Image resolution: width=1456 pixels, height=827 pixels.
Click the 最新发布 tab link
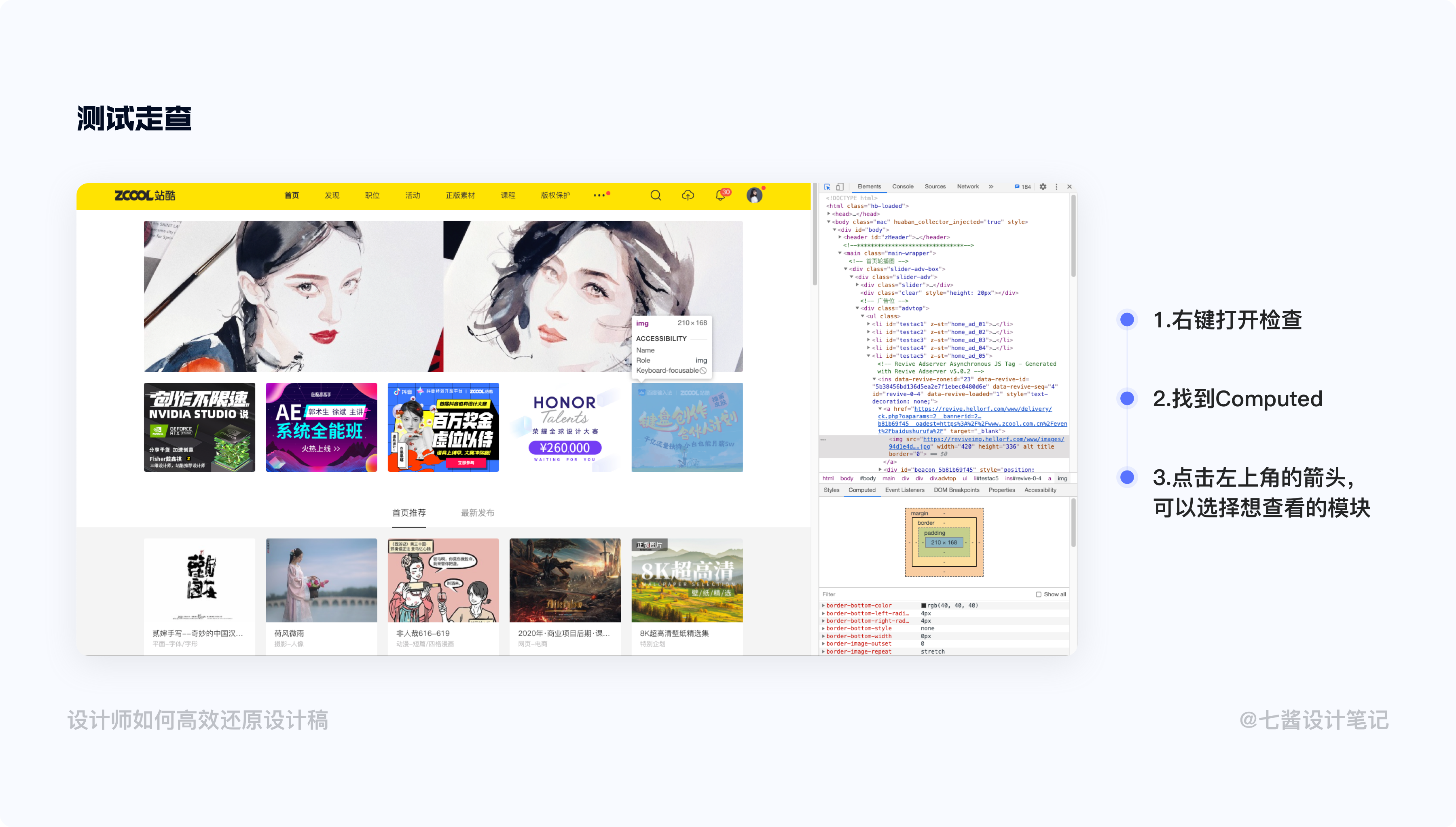click(x=477, y=513)
